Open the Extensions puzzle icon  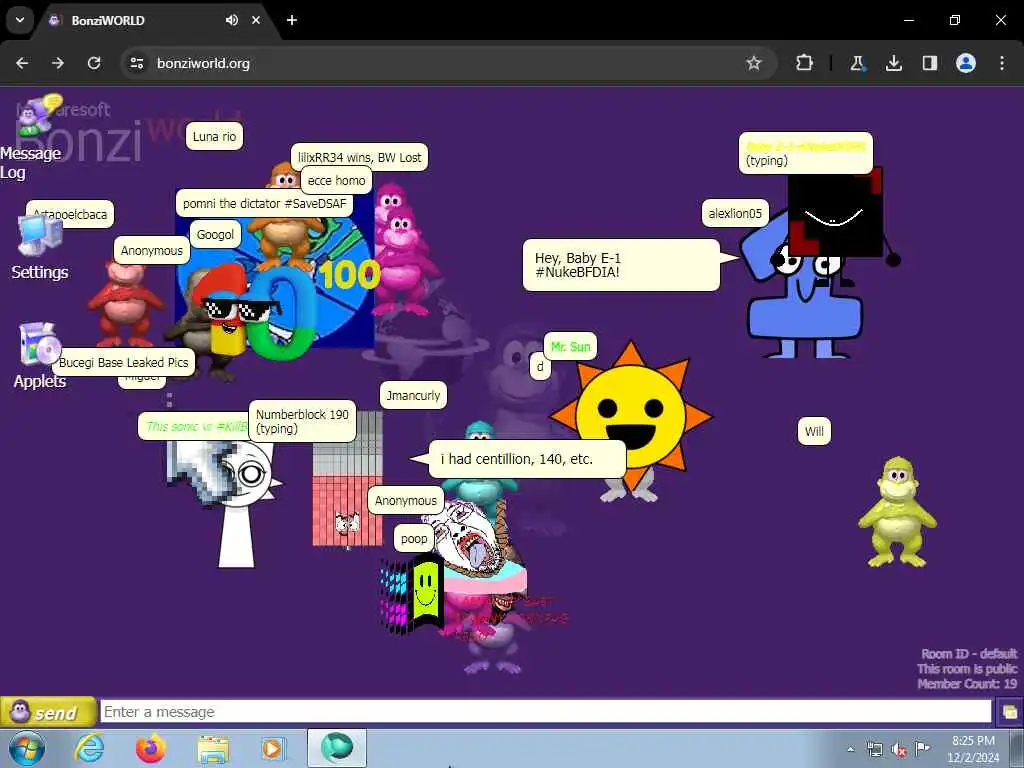click(x=804, y=63)
